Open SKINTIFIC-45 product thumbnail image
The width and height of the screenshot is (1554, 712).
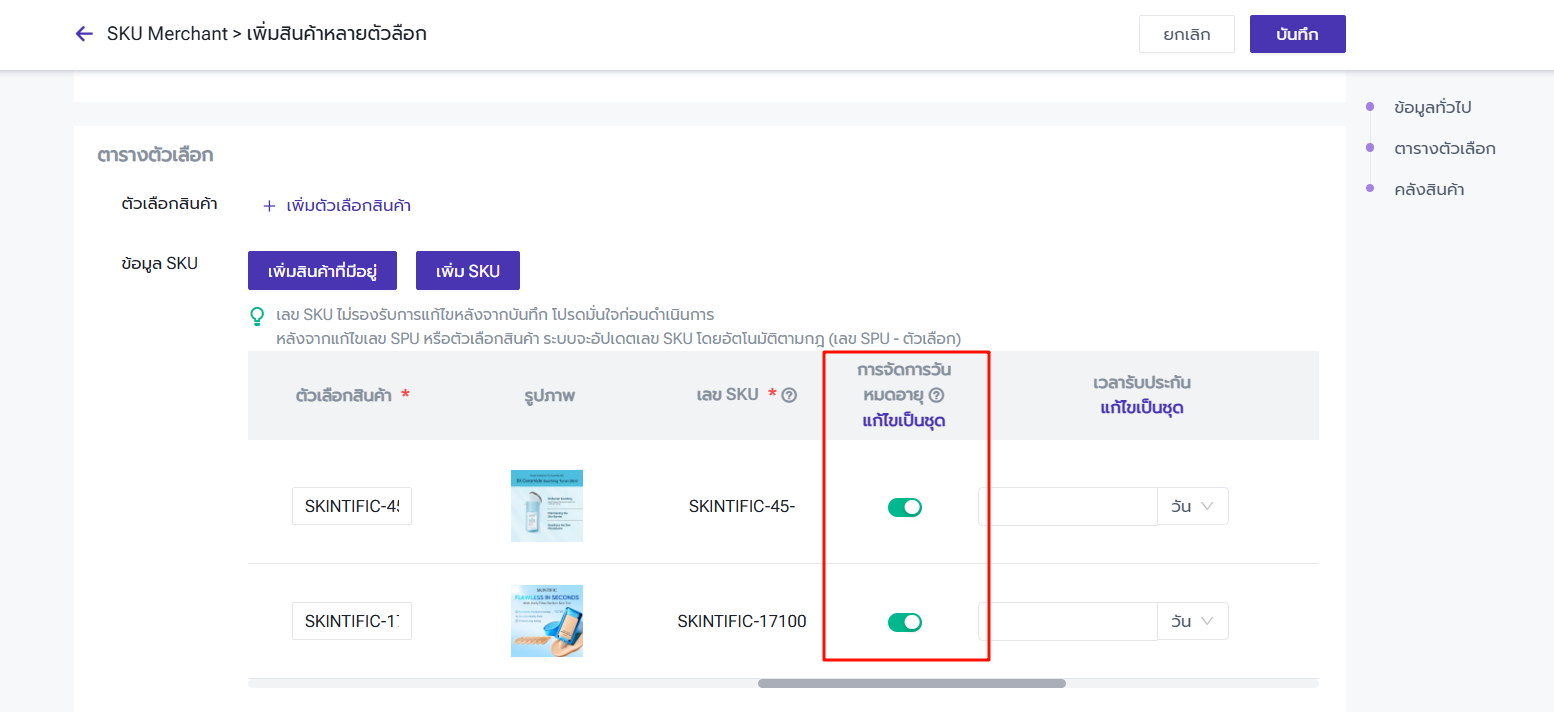pos(546,506)
